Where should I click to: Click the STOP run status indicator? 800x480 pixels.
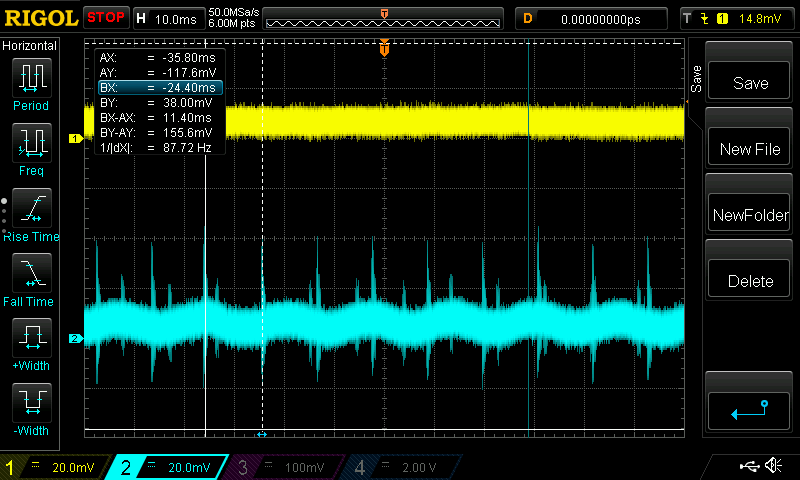tap(106, 17)
